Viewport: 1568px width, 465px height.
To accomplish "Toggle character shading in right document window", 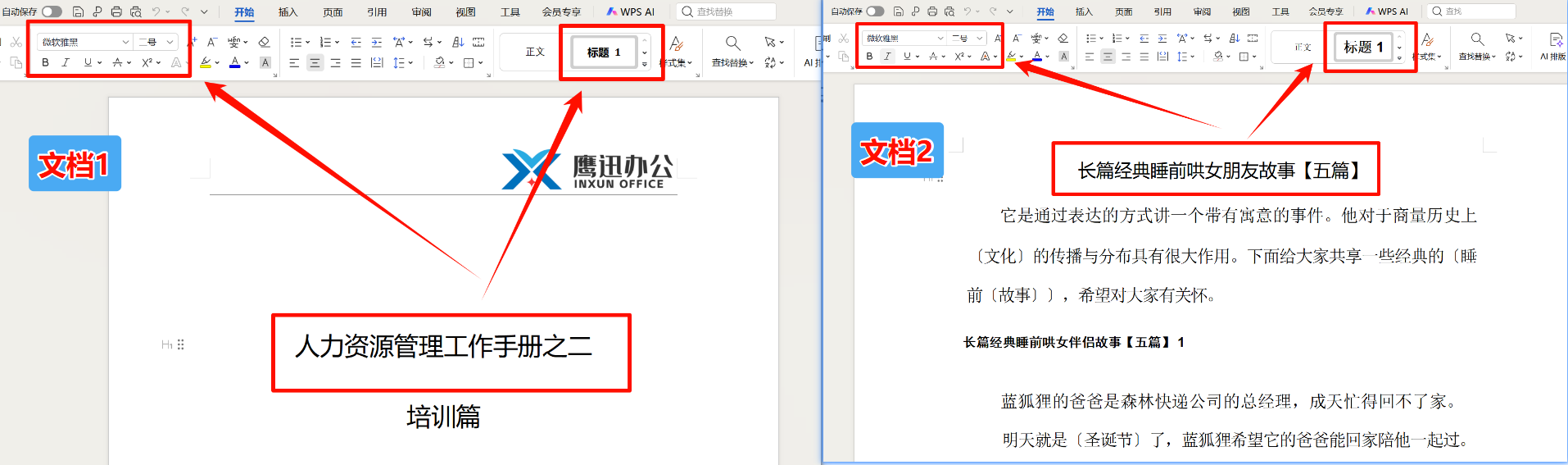I will click(1063, 57).
